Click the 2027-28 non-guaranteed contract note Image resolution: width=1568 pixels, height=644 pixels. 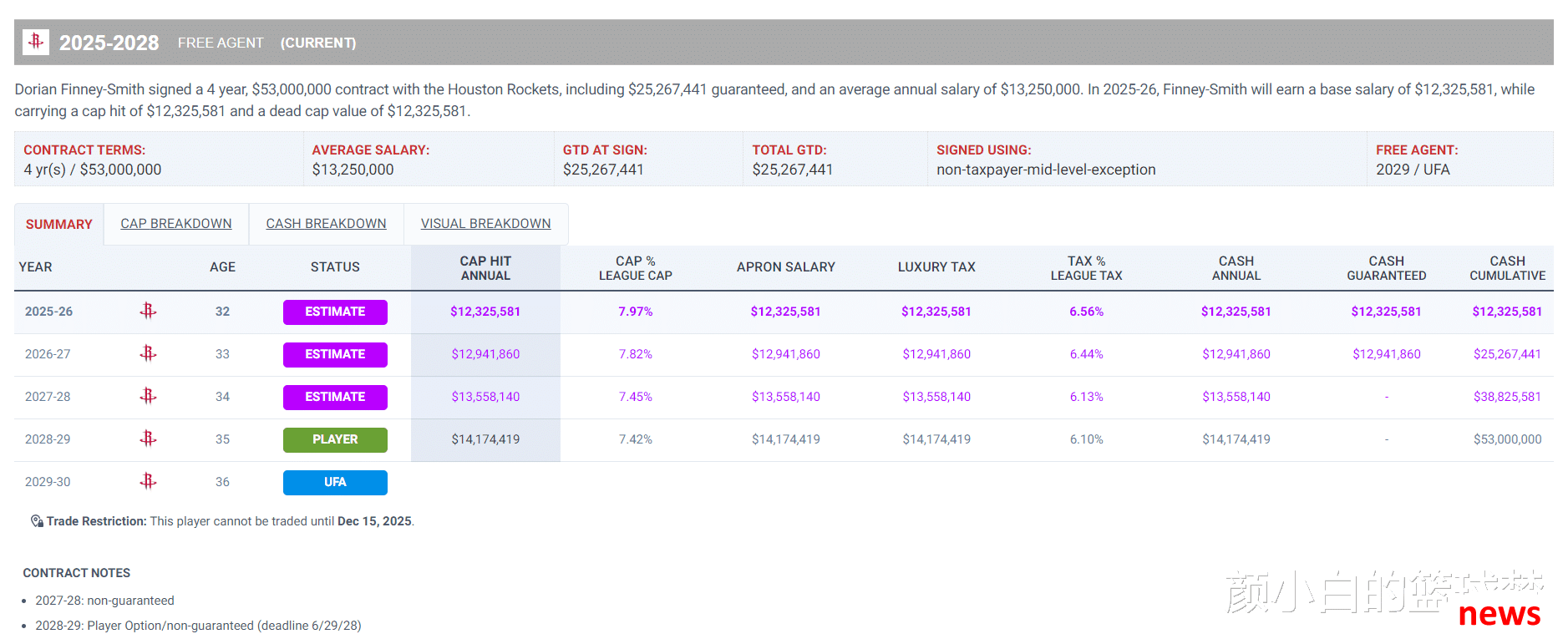(x=104, y=601)
